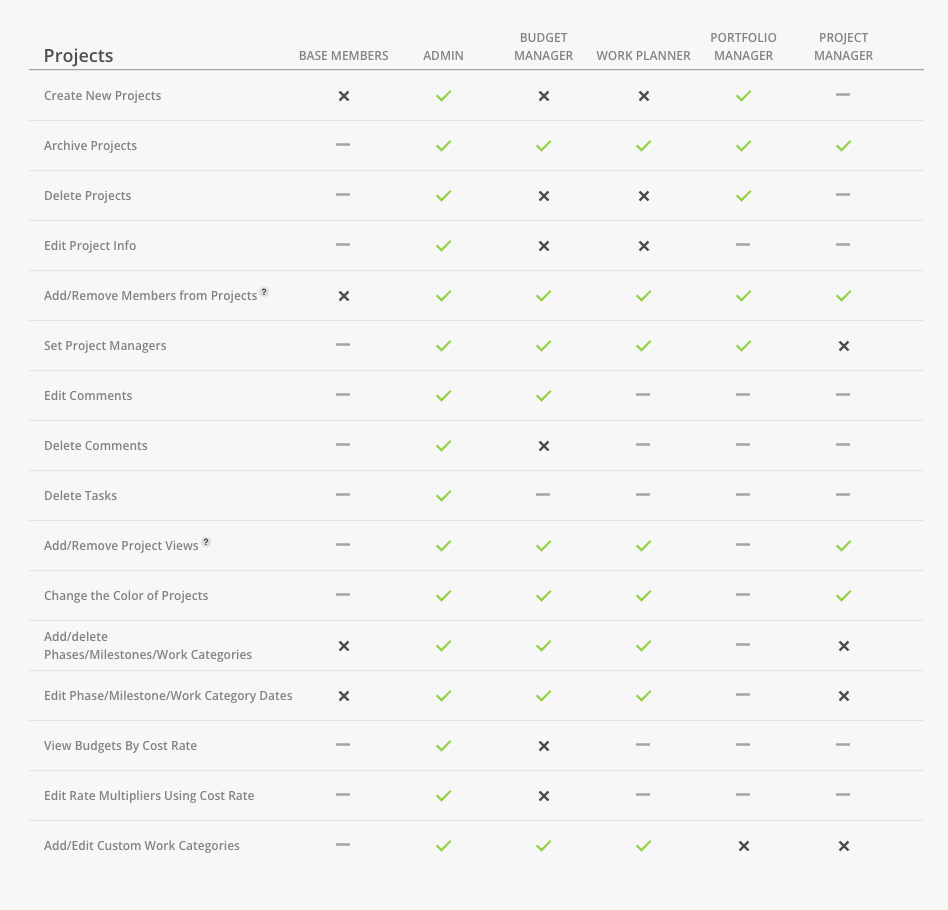
Task: Click Admin checkmark for Delete Tasks
Action: [444, 496]
